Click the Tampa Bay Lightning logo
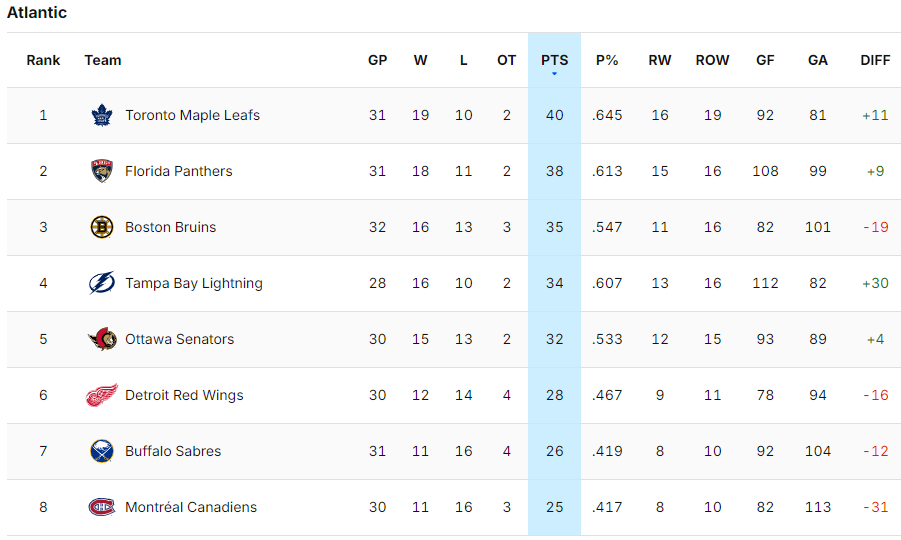 [x=102, y=283]
